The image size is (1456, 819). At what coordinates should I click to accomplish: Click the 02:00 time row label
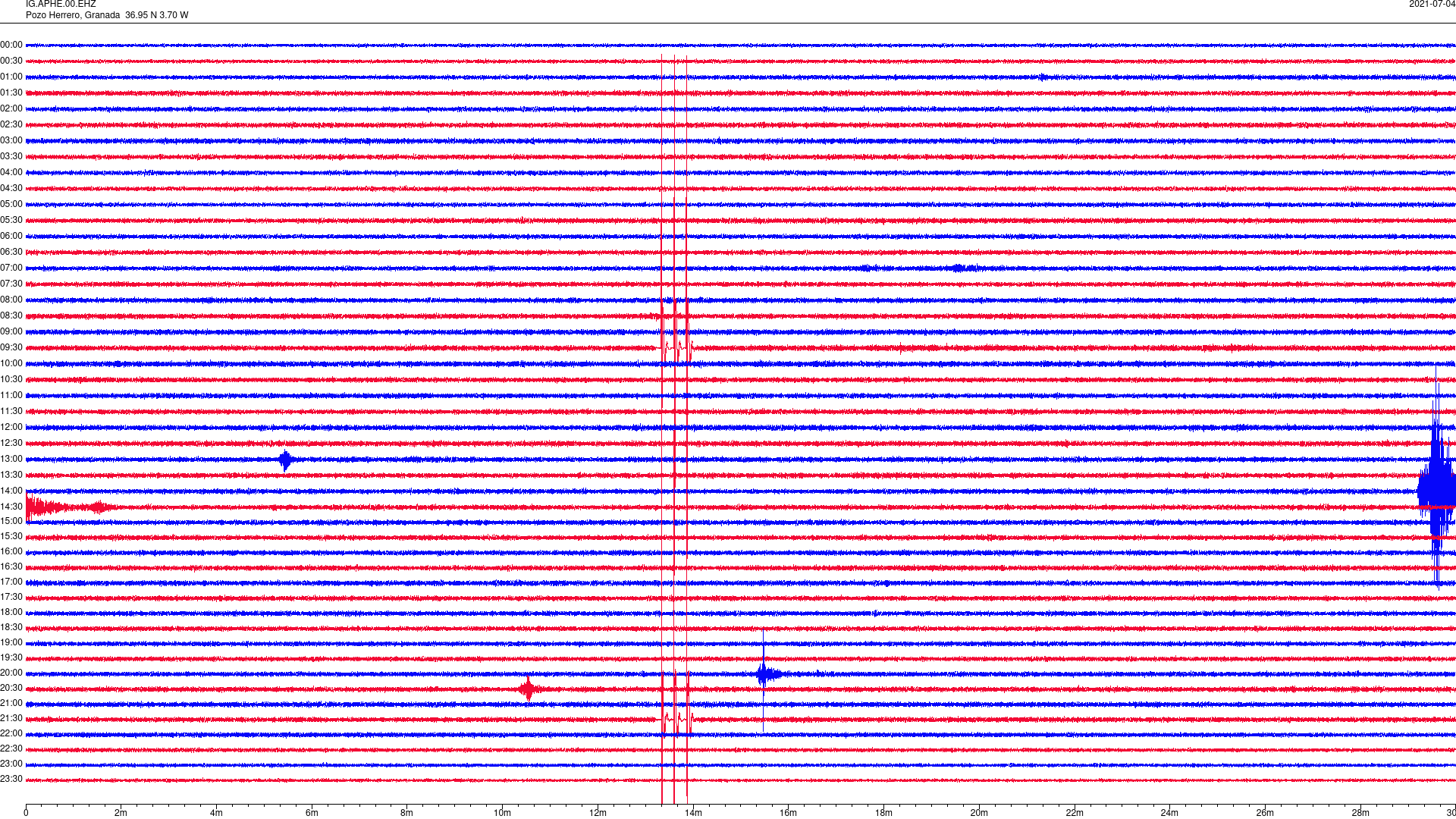11,109
